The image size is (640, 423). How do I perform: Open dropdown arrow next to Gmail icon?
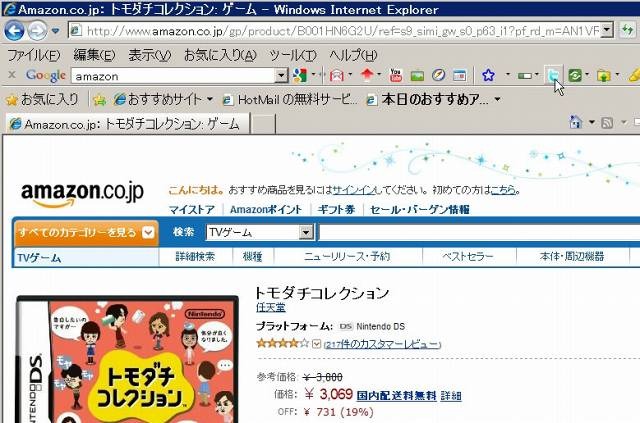click(x=350, y=75)
